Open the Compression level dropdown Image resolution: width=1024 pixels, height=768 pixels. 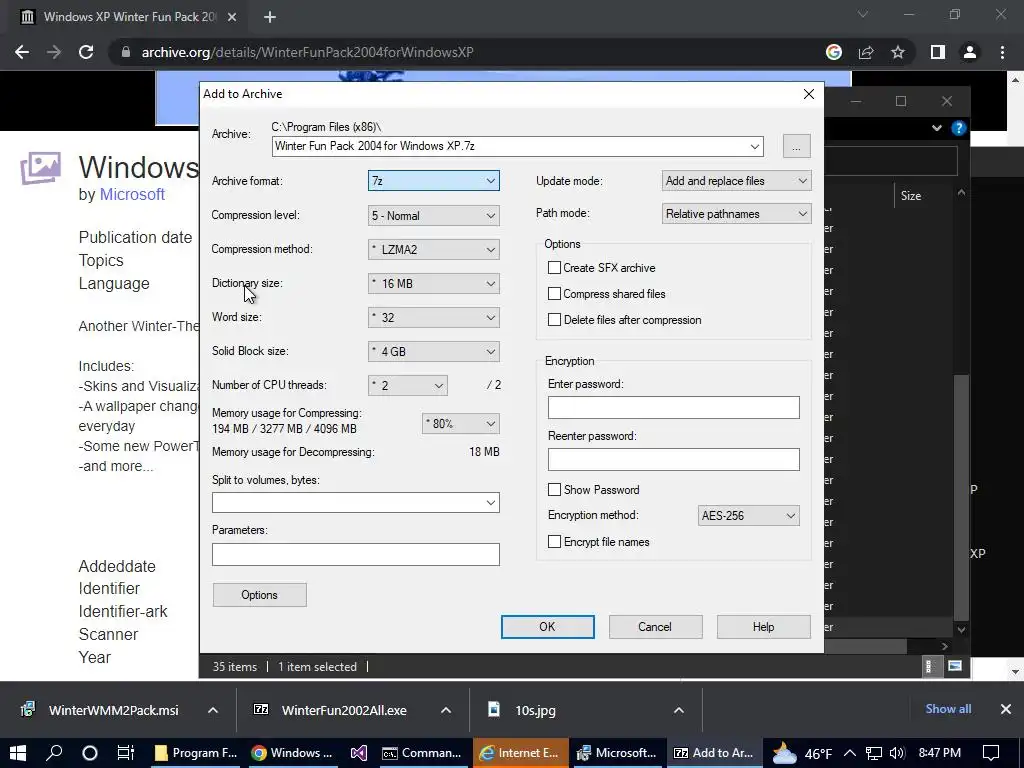tap(434, 216)
